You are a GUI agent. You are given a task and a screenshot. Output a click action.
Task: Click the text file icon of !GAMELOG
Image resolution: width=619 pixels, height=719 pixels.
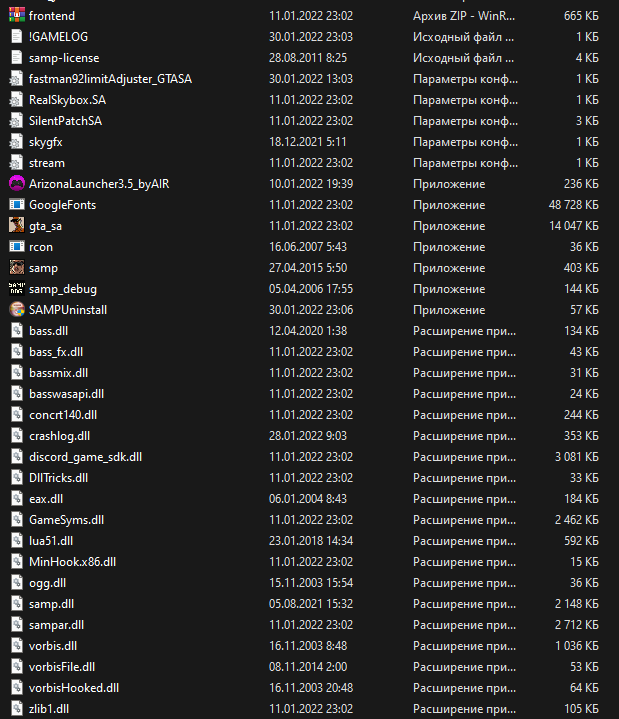[x=17, y=37]
